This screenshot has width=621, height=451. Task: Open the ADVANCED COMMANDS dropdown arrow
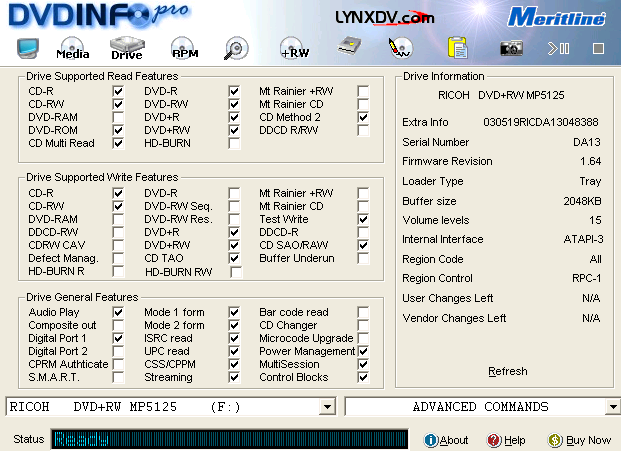pos(613,407)
